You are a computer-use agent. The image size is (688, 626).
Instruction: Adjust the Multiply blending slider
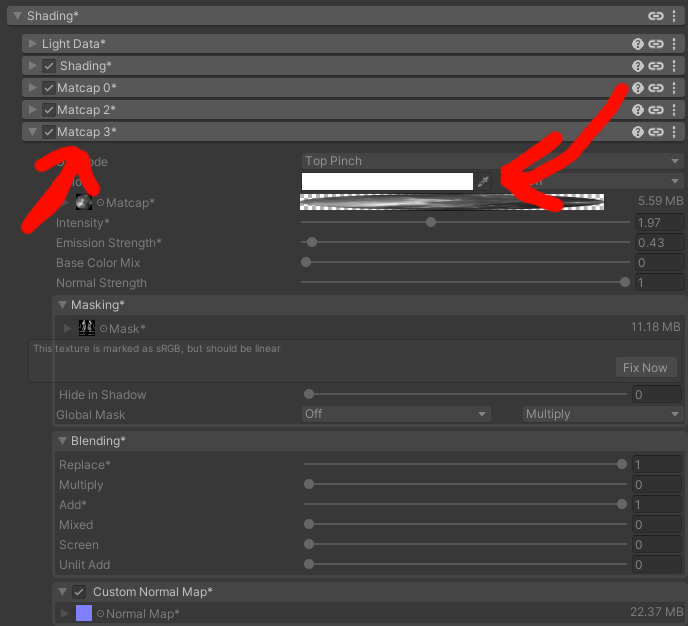tap(465, 484)
